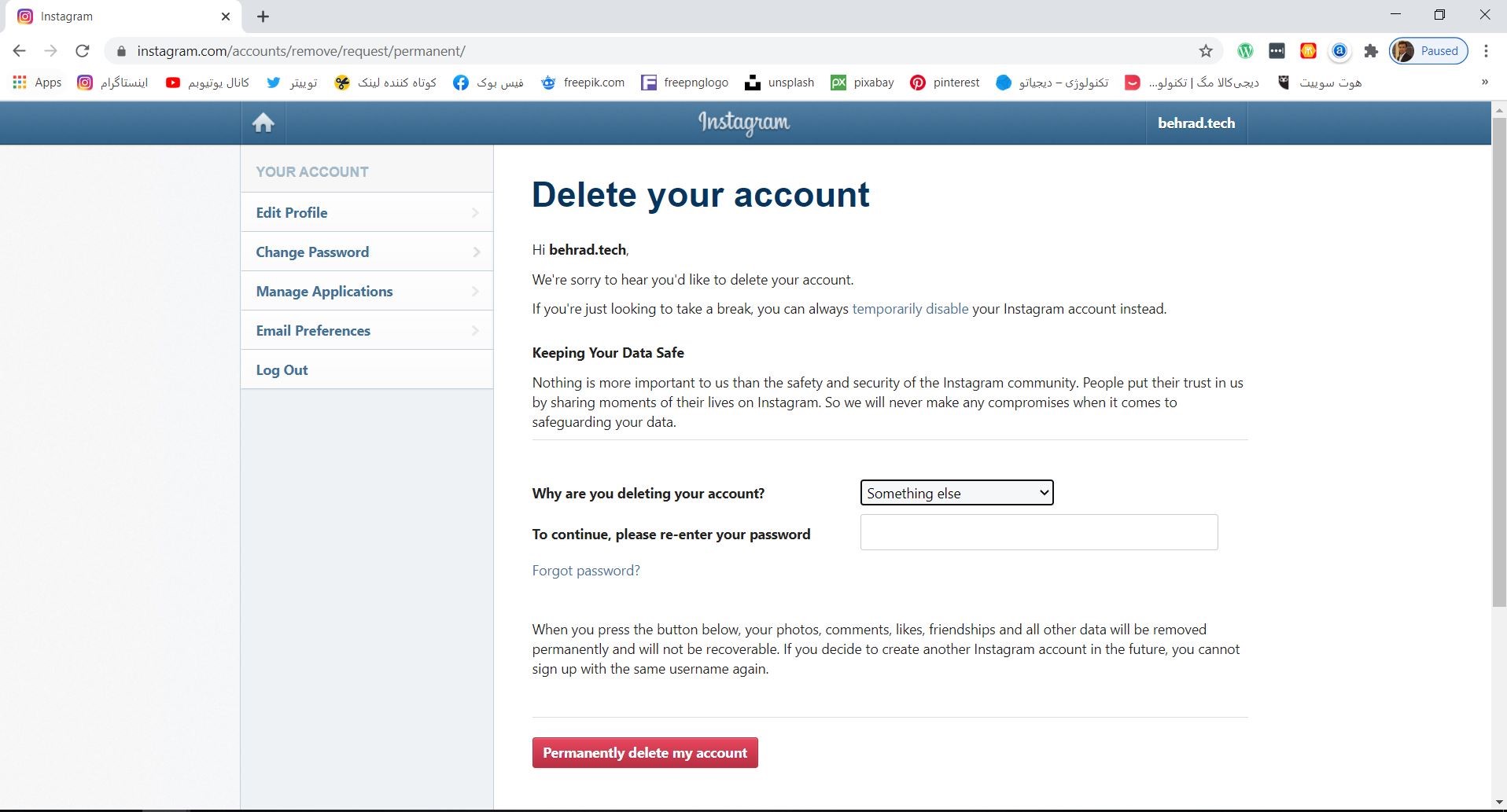
Task: Open the Apps grid shortcut
Action: pyautogui.click(x=37, y=83)
